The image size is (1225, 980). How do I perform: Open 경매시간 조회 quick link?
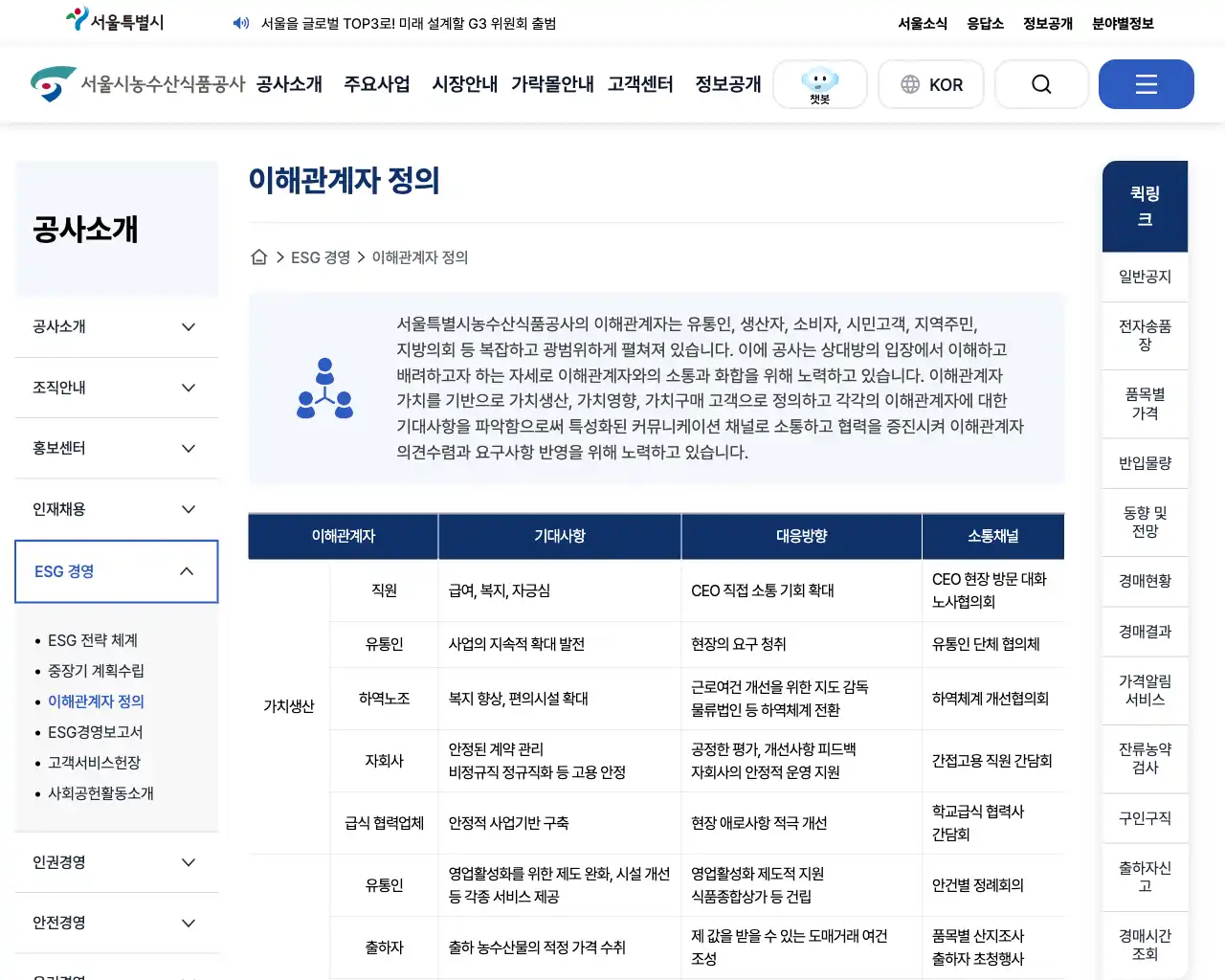(1146, 945)
